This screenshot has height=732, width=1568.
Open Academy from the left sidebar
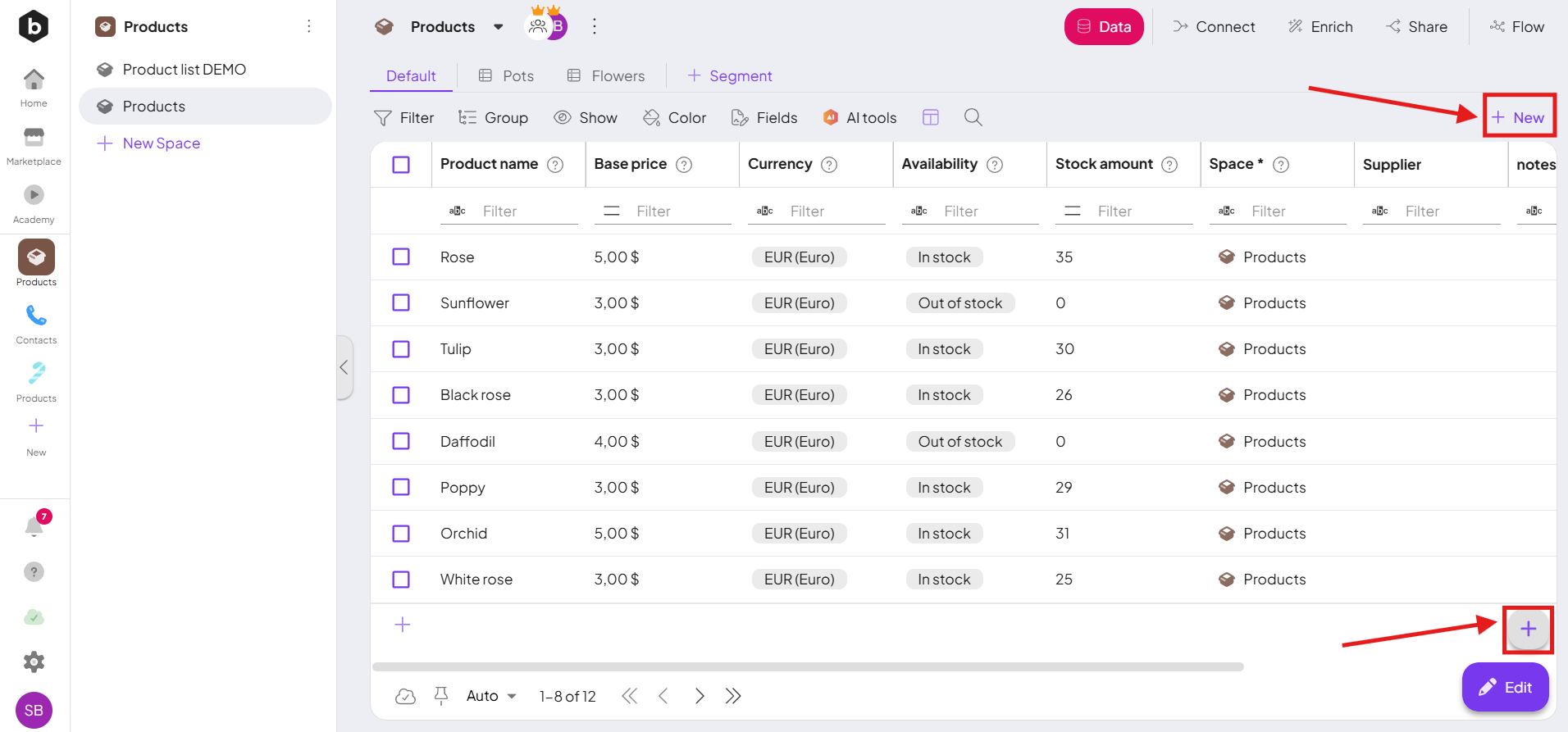coord(34,203)
